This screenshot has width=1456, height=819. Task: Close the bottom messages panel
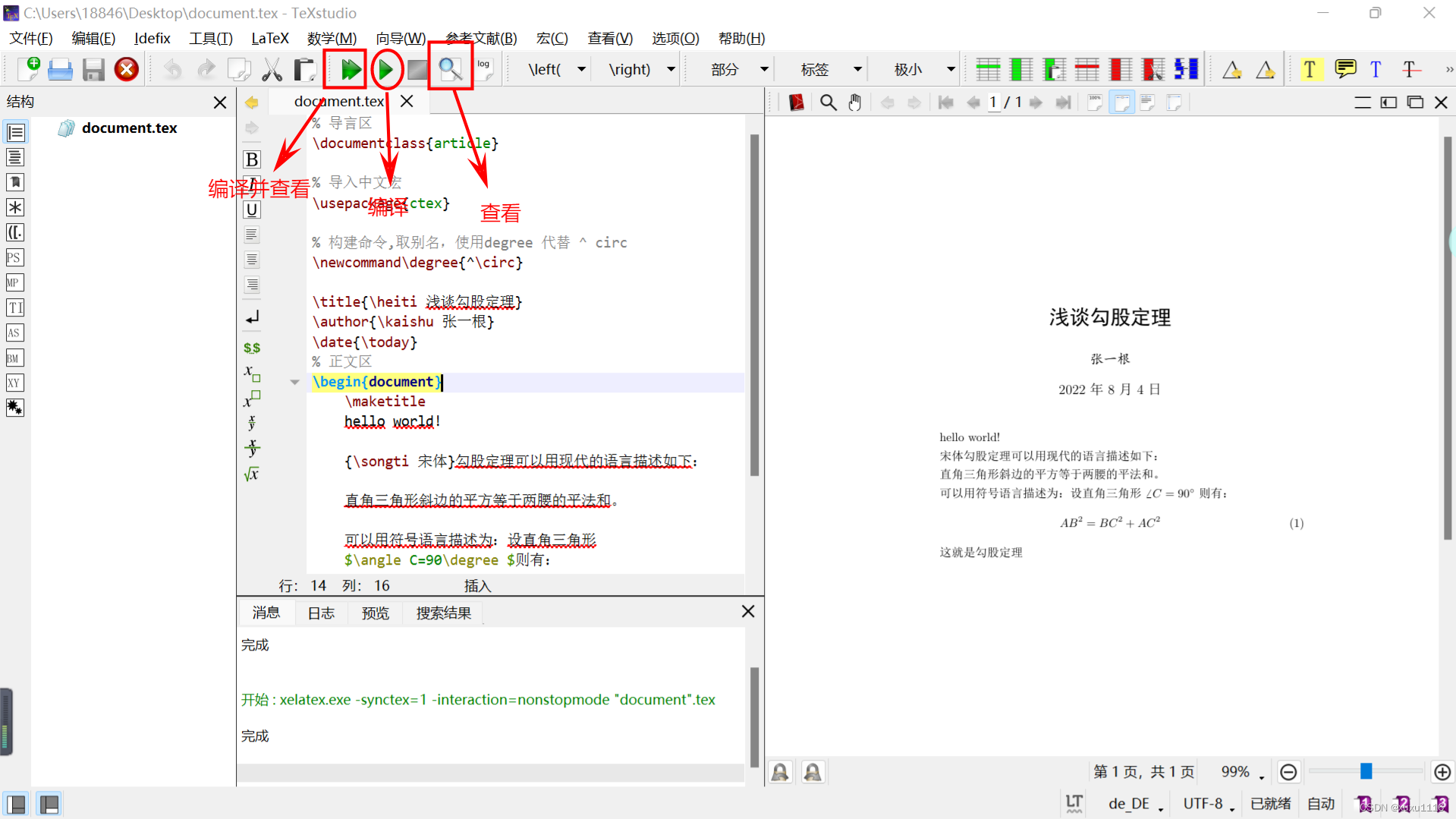click(x=748, y=612)
